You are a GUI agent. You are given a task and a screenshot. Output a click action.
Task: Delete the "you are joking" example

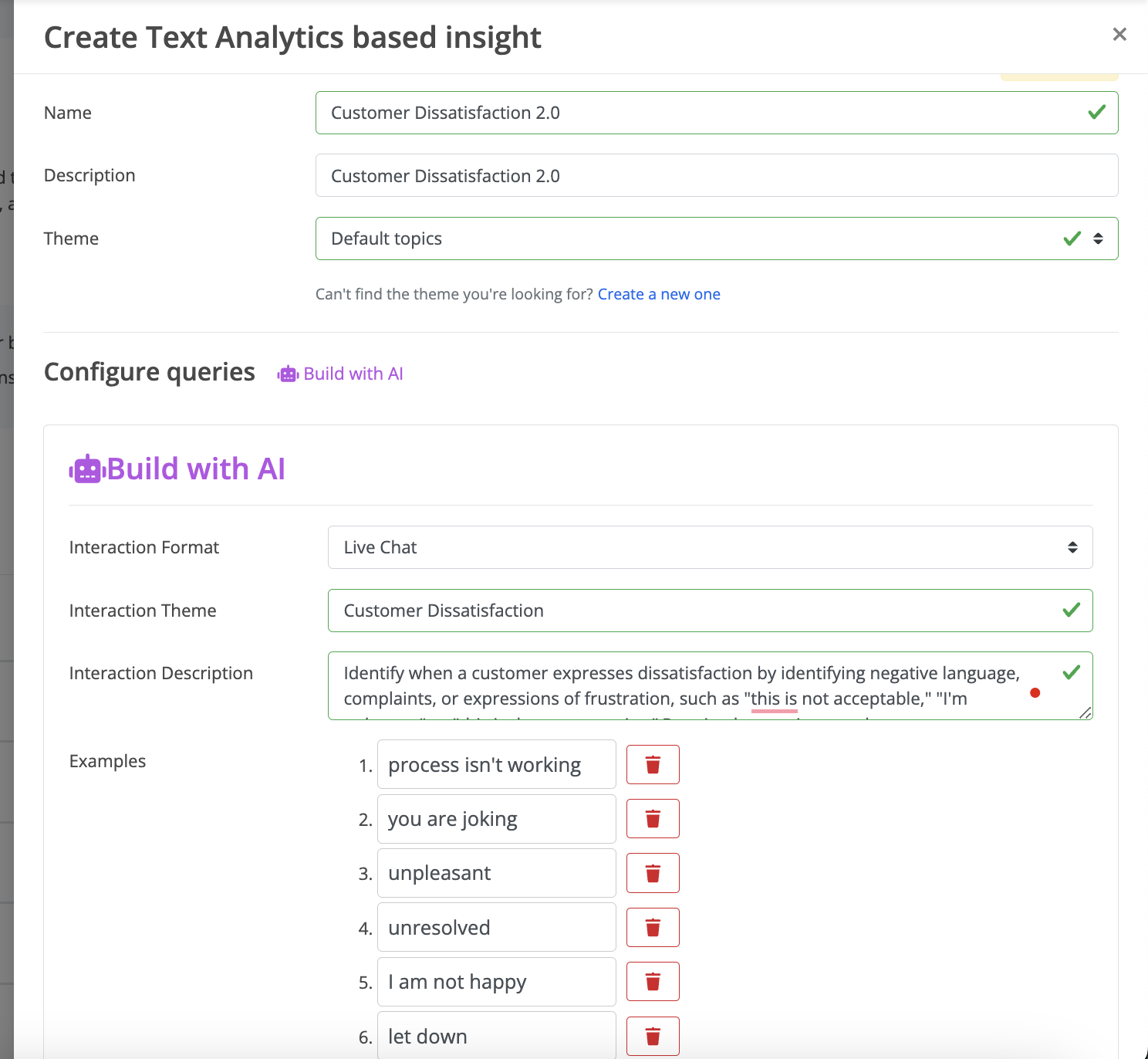click(x=653, y=818)
